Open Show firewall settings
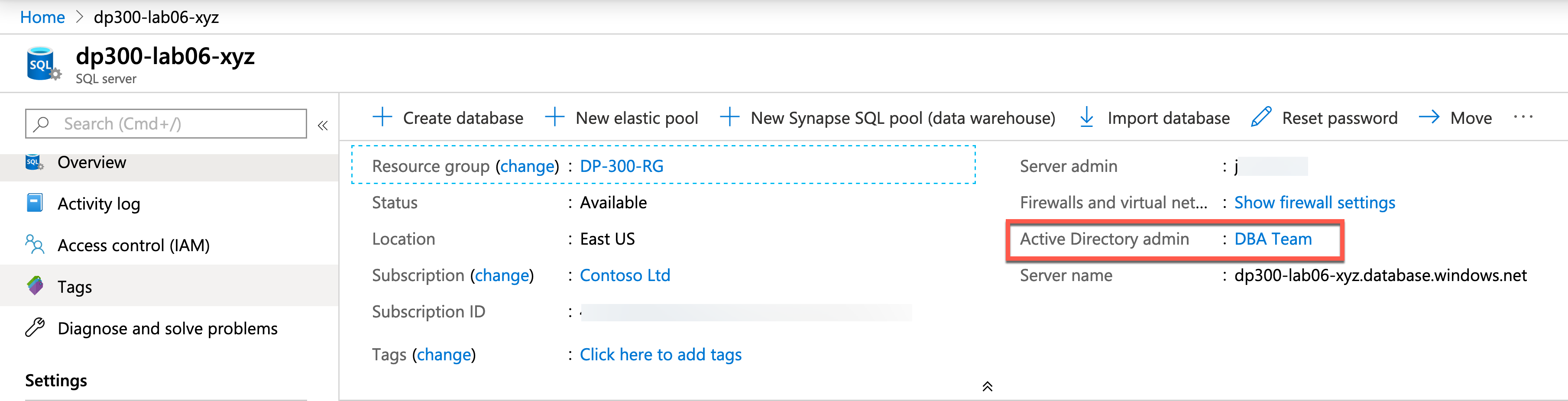 1315,203
